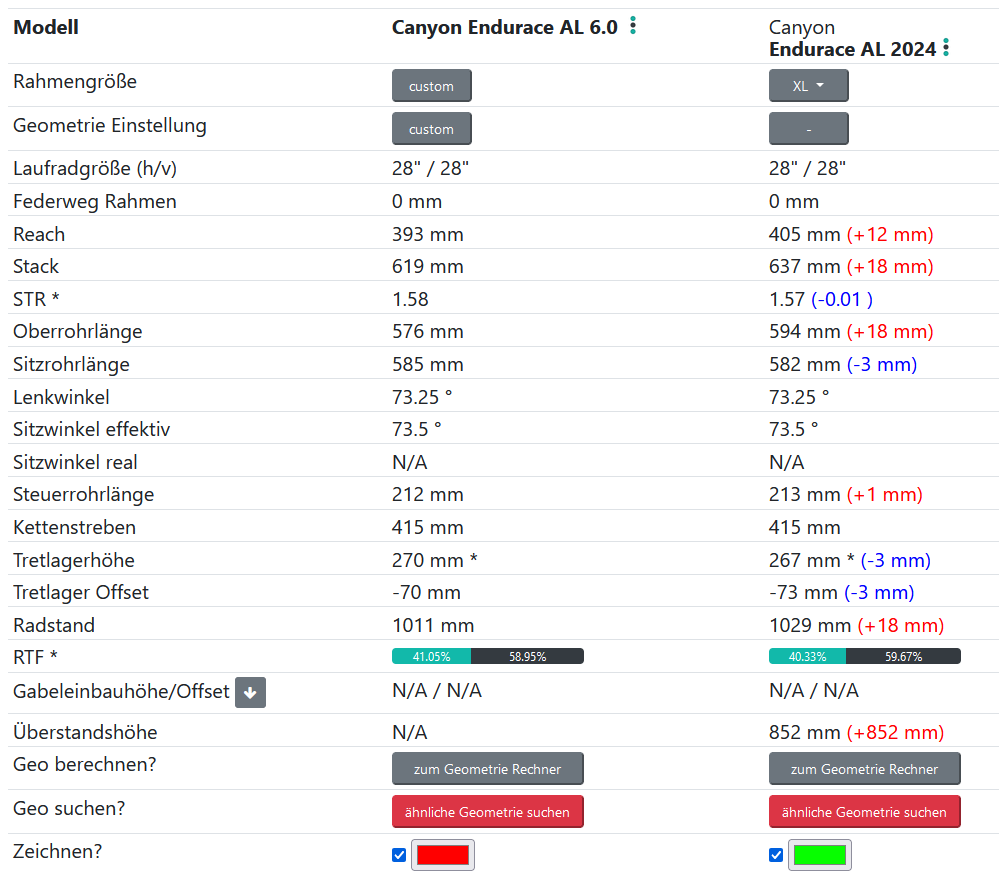Click 'zum Geometrie Rechner' for AL 2024
Viewport: 999px width, 888px height.
(864, 769)
